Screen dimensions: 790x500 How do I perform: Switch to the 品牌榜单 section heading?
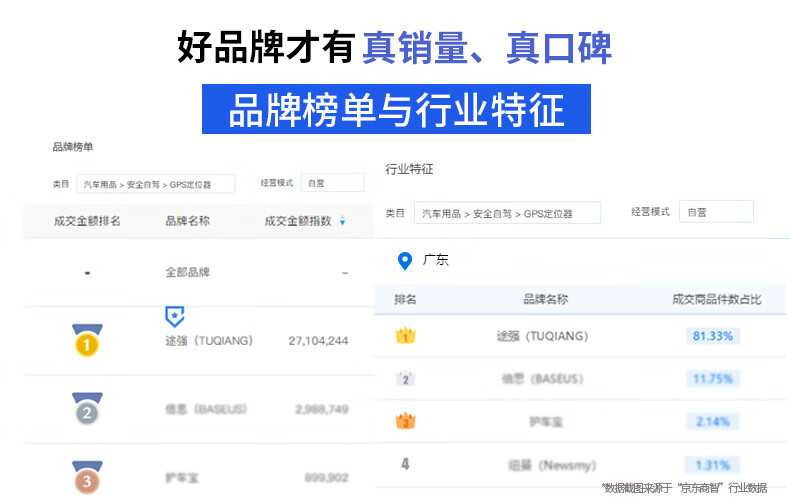point(73,147)
